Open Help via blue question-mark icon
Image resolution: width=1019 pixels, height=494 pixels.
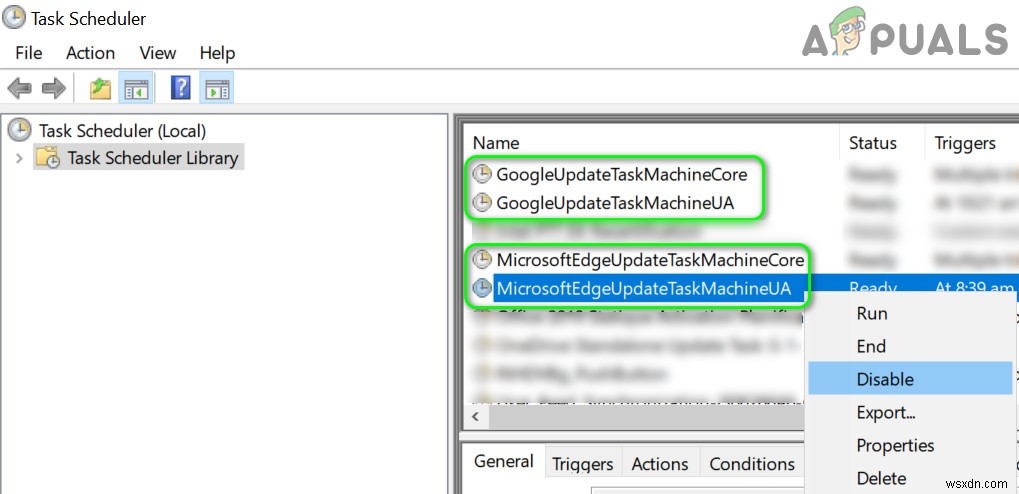point(181,88)
